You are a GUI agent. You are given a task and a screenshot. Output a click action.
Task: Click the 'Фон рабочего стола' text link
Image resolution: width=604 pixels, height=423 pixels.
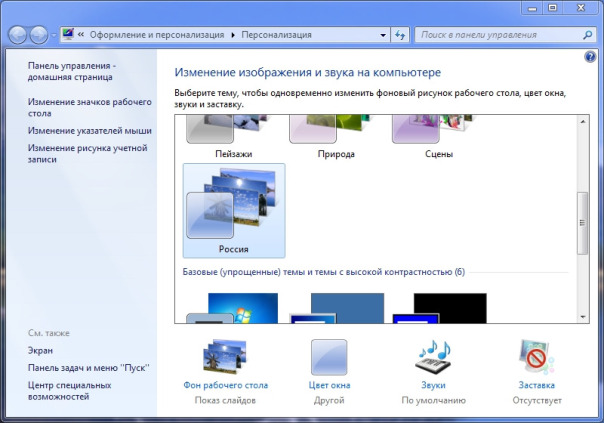(x=226, y=385)
